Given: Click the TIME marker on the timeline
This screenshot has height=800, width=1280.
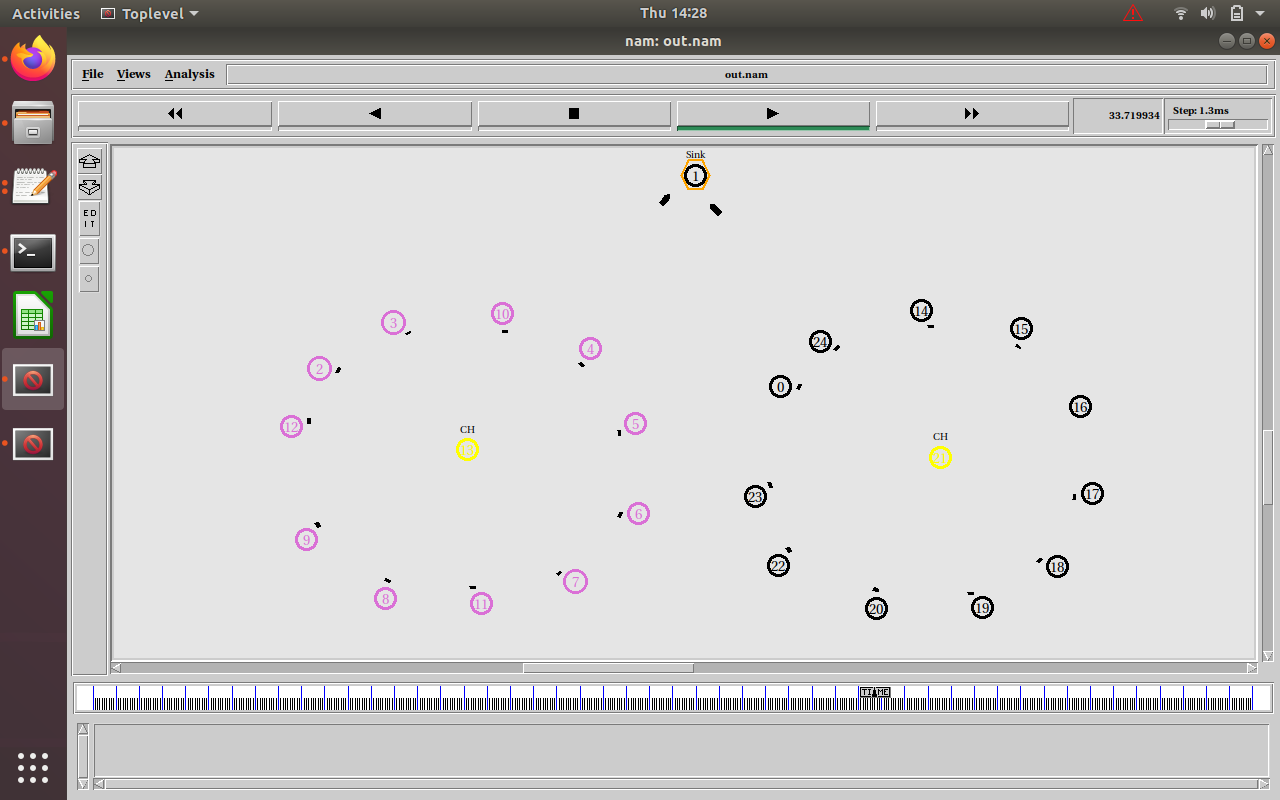Looking at the screenshot, I should point(875,692).
